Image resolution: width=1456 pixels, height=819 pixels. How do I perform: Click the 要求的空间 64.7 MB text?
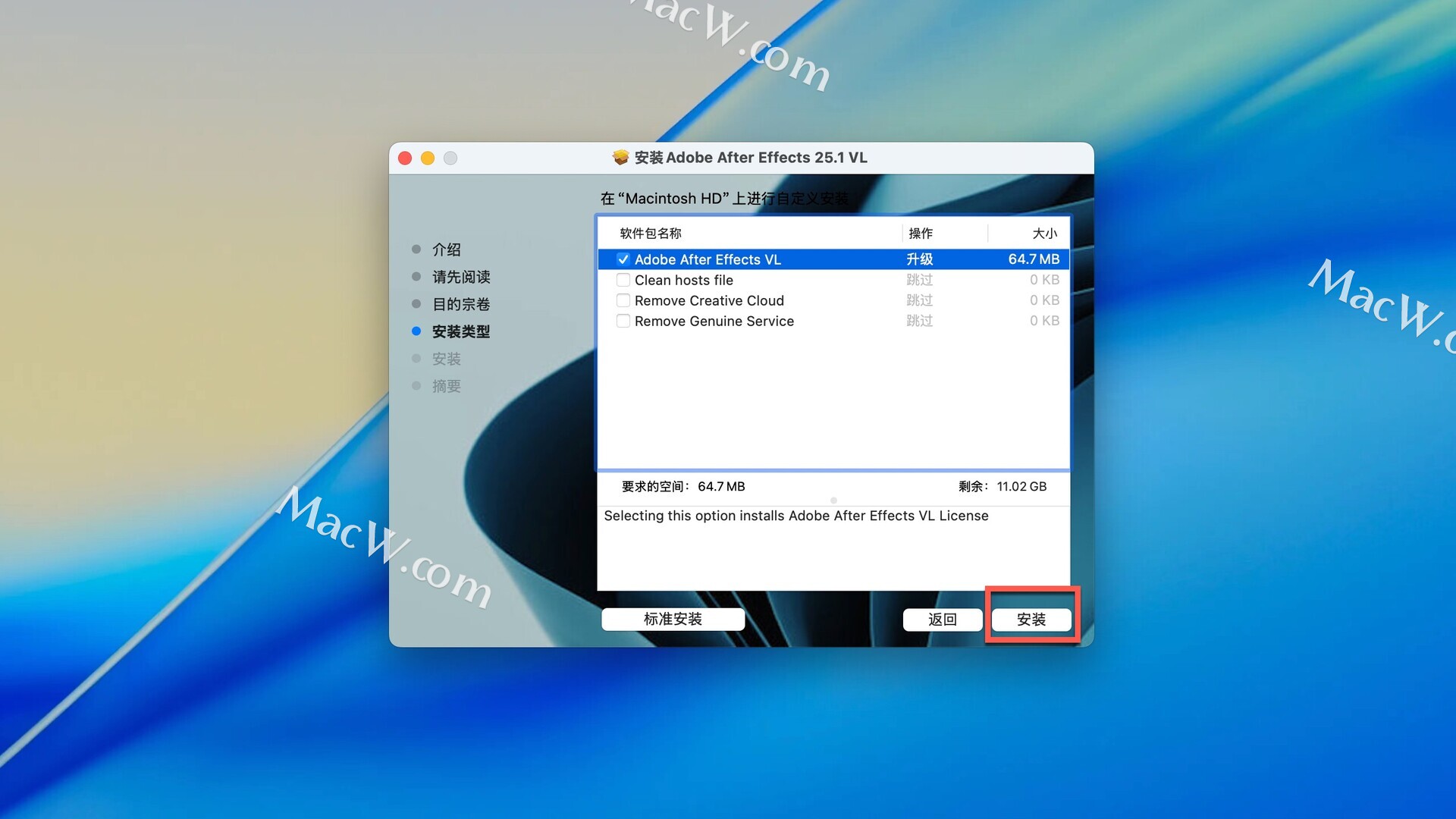(x=683, y=486)
